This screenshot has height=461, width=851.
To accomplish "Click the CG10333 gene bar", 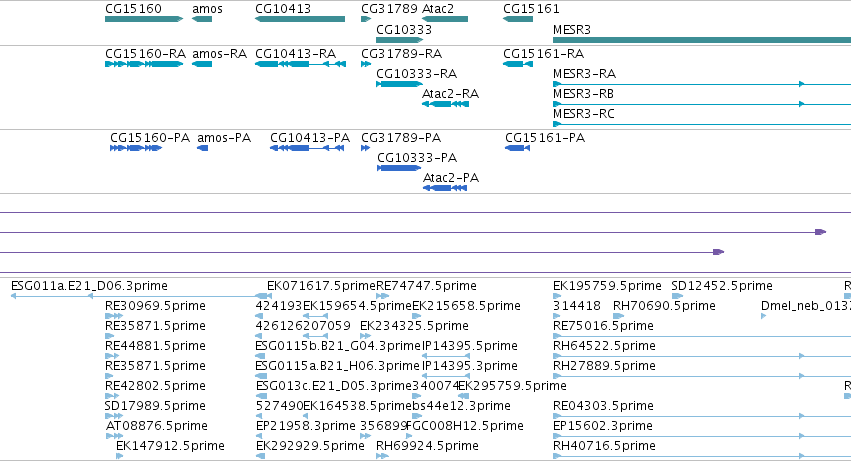I will click(x=399, y=40).
